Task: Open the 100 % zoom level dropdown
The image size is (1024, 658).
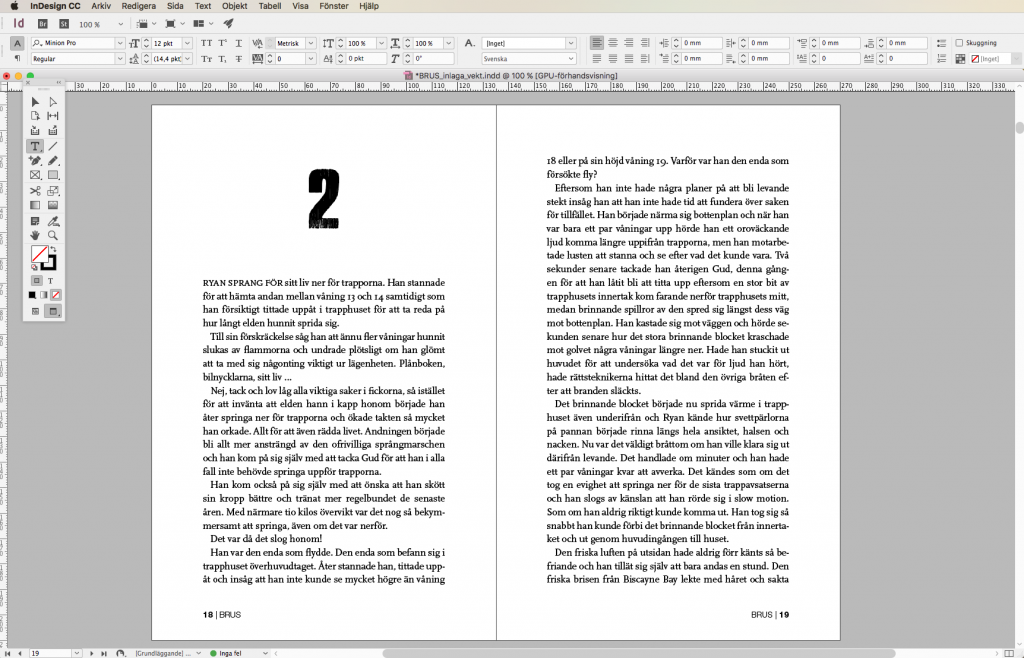Action: (x=120, y=24)
